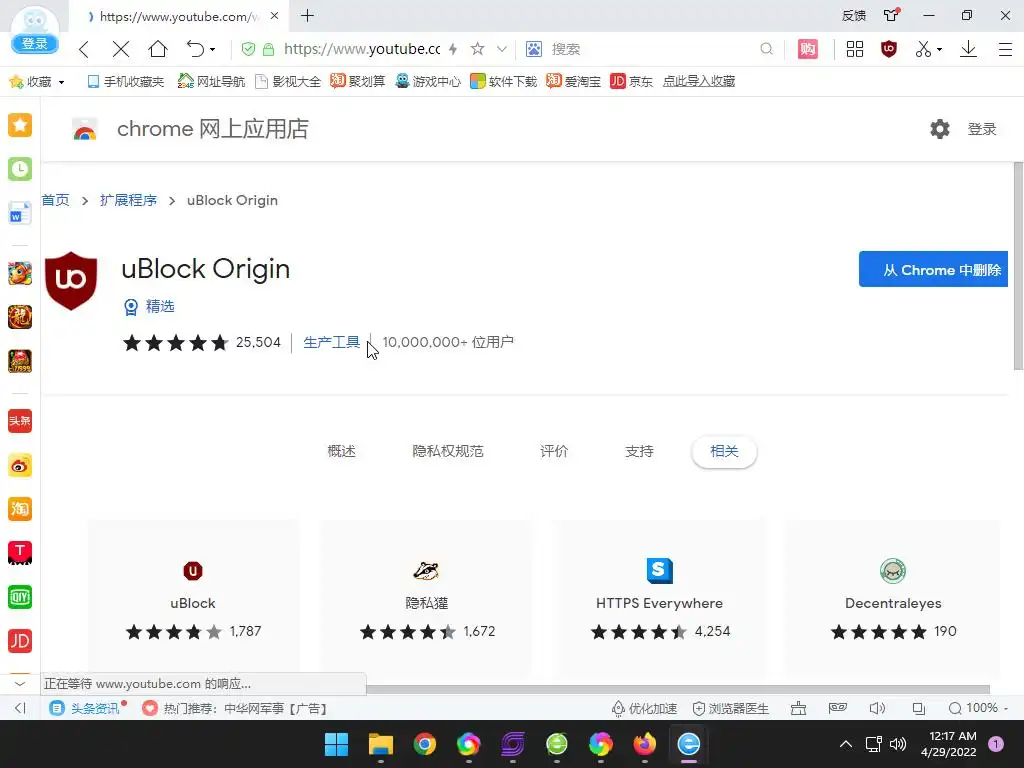Image resolution: width=1024 pixels, height=768 pixels.
Task: Click the Baidu paw search engine icon
Action: tap(534, 49)
